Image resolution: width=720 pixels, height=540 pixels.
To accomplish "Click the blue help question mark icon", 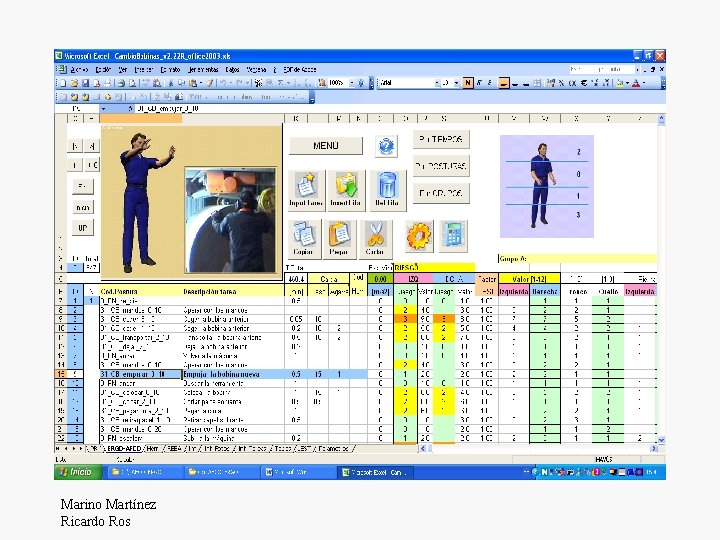I will click(386, 146).
